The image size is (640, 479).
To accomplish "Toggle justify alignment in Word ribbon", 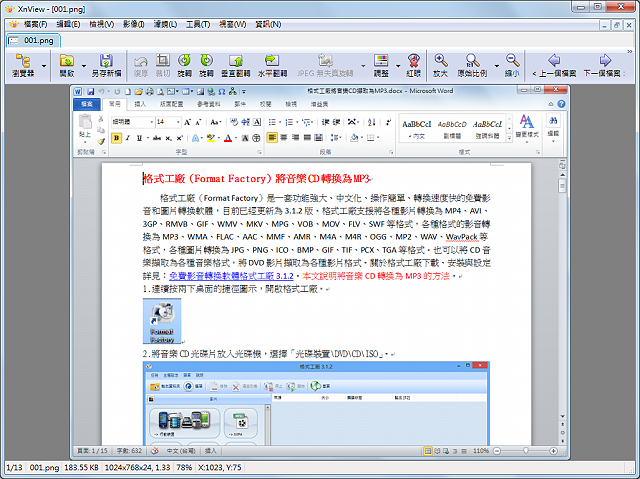I will (x=307, y=137).
